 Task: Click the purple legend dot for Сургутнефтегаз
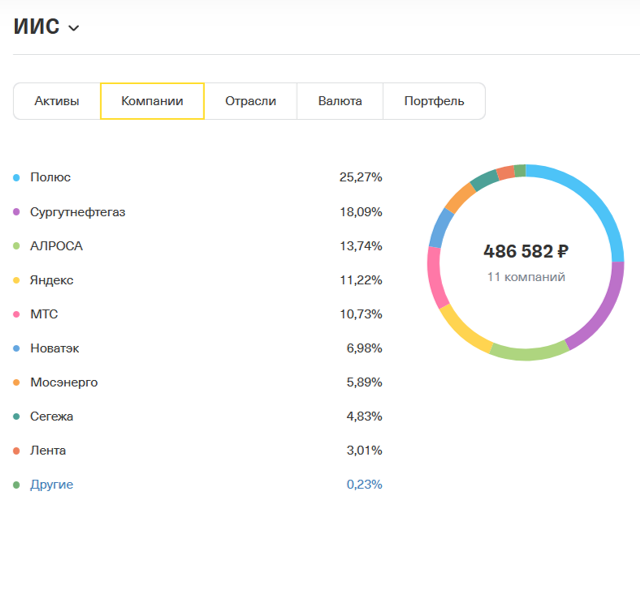click(16, 212)
